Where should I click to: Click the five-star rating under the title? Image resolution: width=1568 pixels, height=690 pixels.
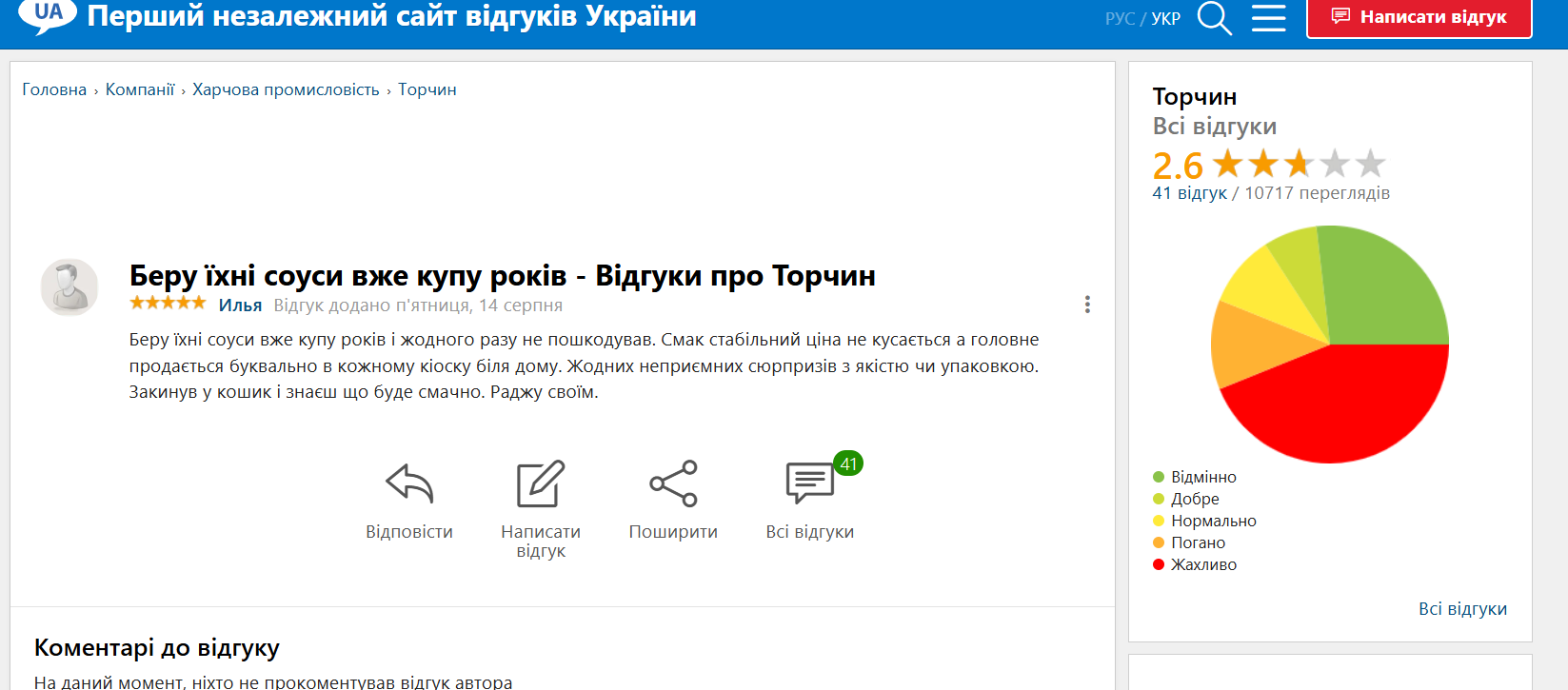(168, 303)
